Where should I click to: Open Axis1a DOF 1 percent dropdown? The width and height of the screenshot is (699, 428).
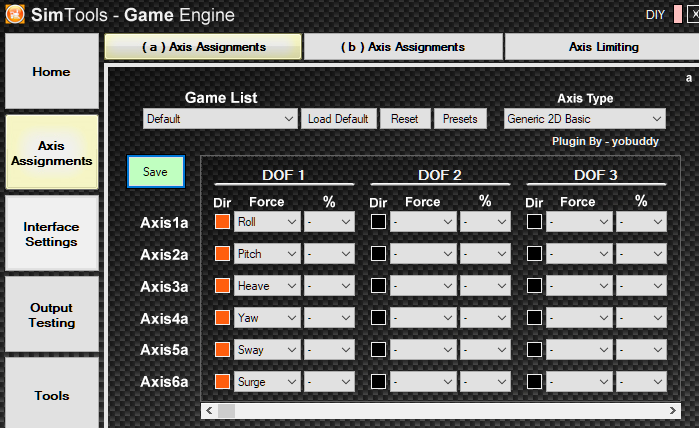click(x=329, y=222)
